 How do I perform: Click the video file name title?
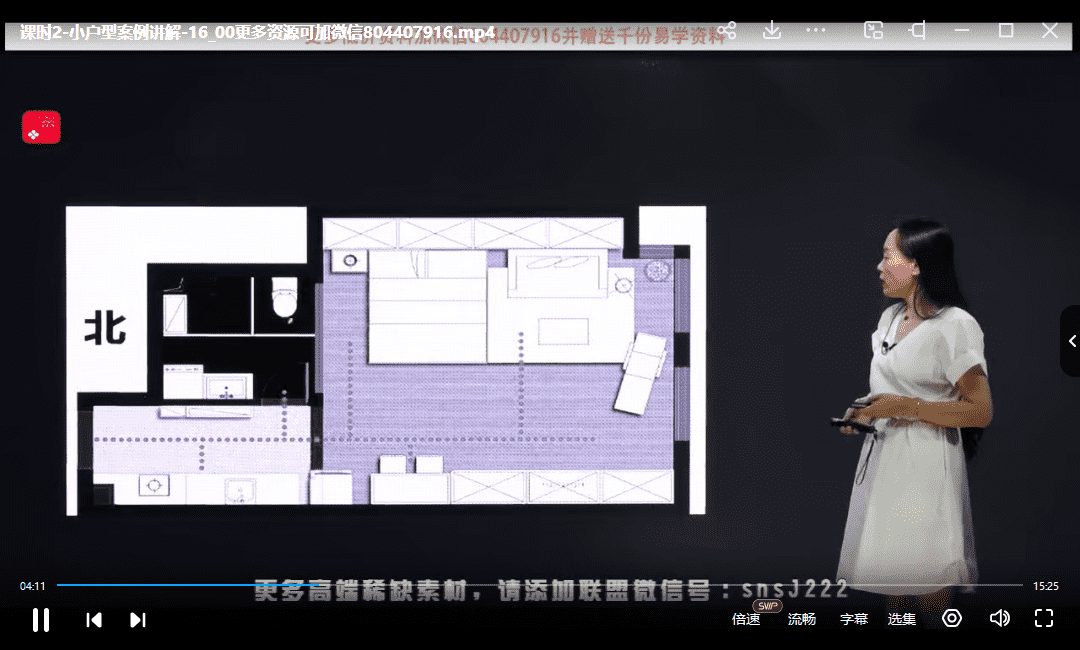click(x=257, y=32)
